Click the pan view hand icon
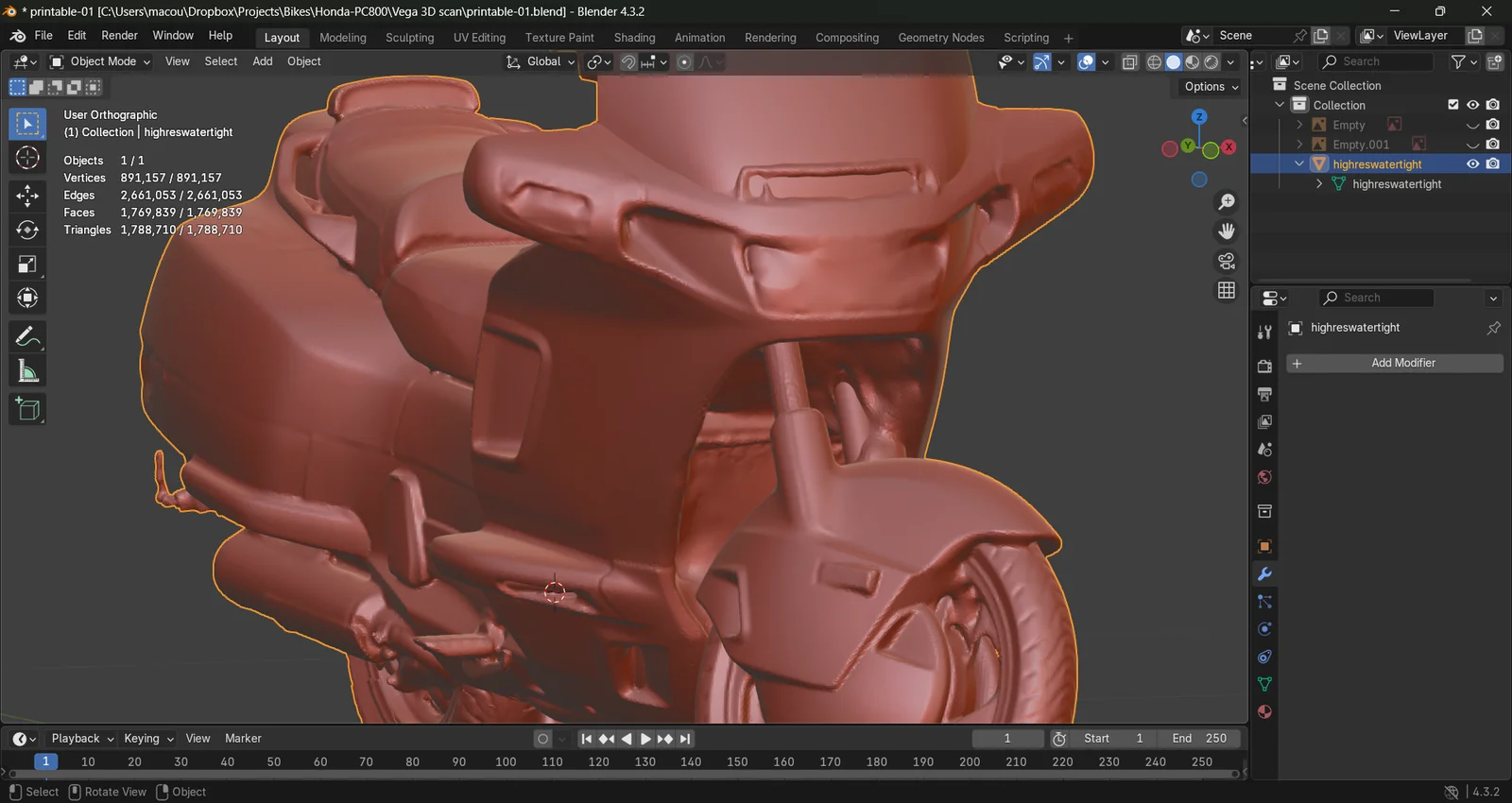 [1227, 231]
